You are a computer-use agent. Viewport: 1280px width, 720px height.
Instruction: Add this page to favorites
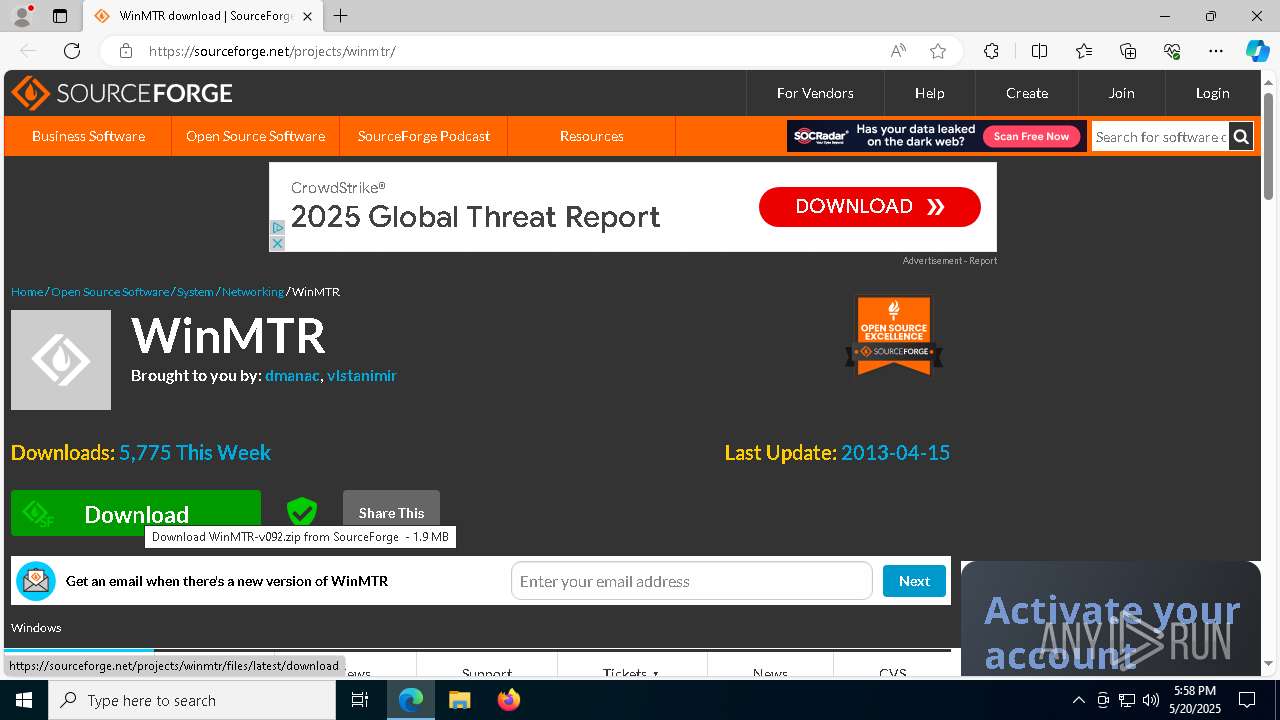click(937, 51)
